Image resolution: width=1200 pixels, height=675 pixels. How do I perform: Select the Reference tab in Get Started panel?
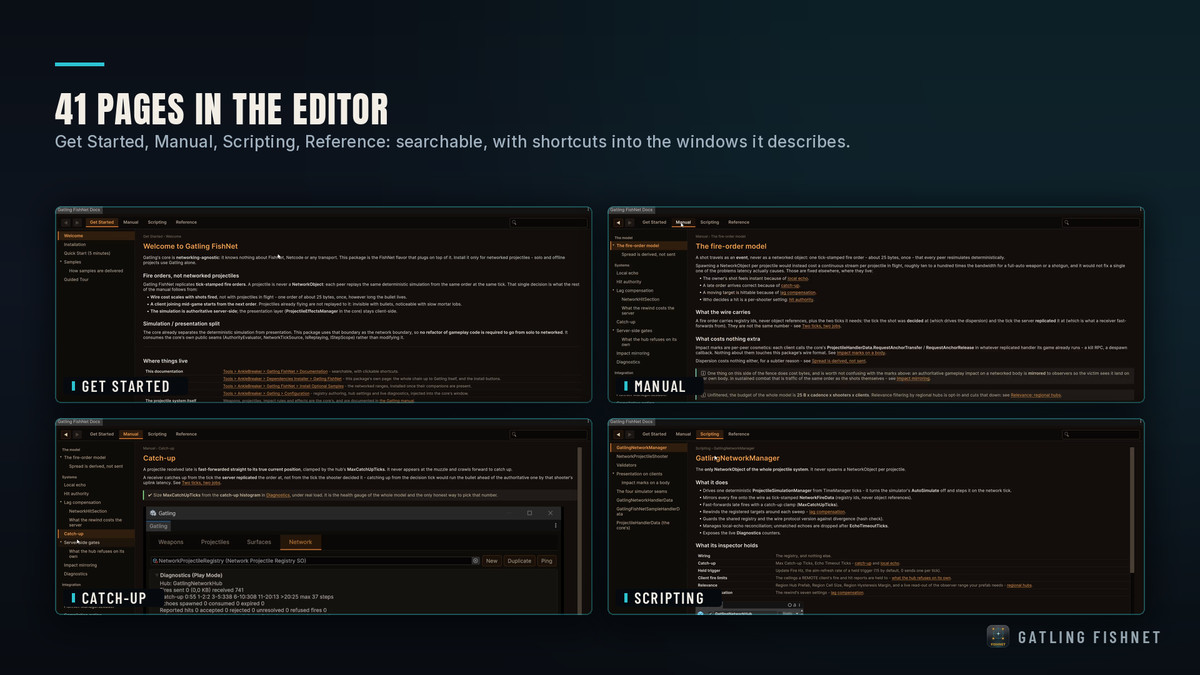[186, 222]
